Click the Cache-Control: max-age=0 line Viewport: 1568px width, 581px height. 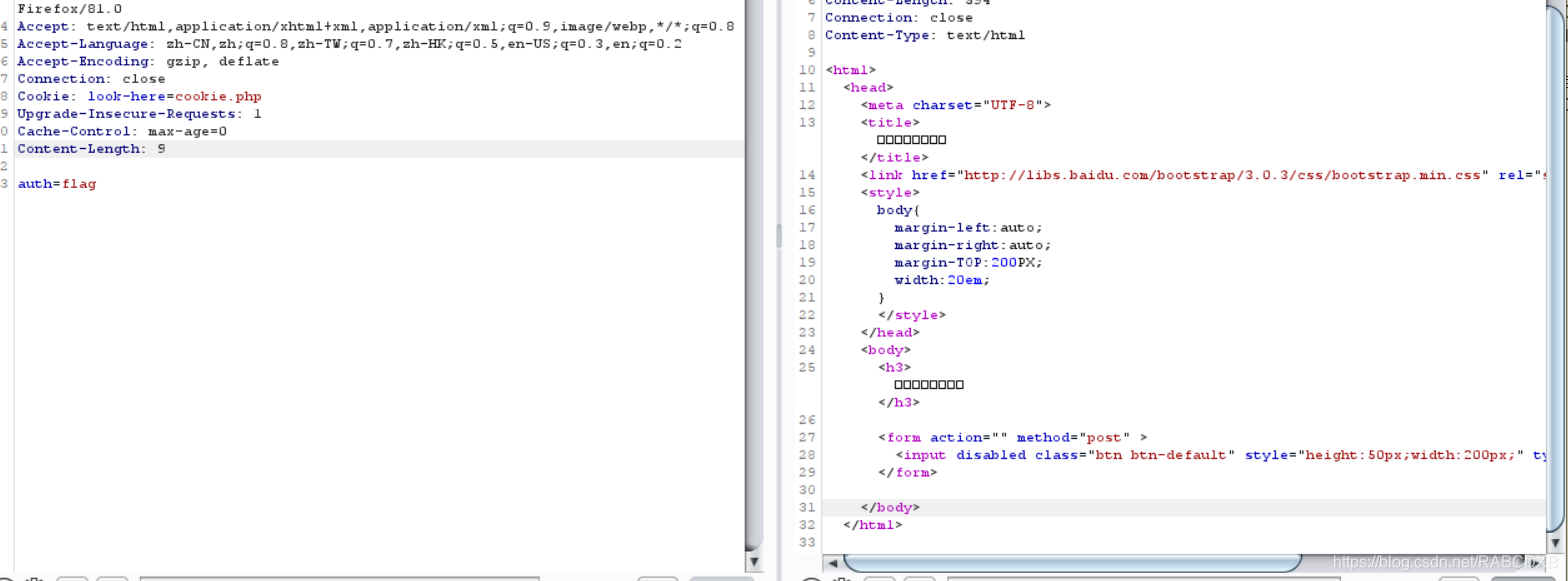tap(122, 131)
